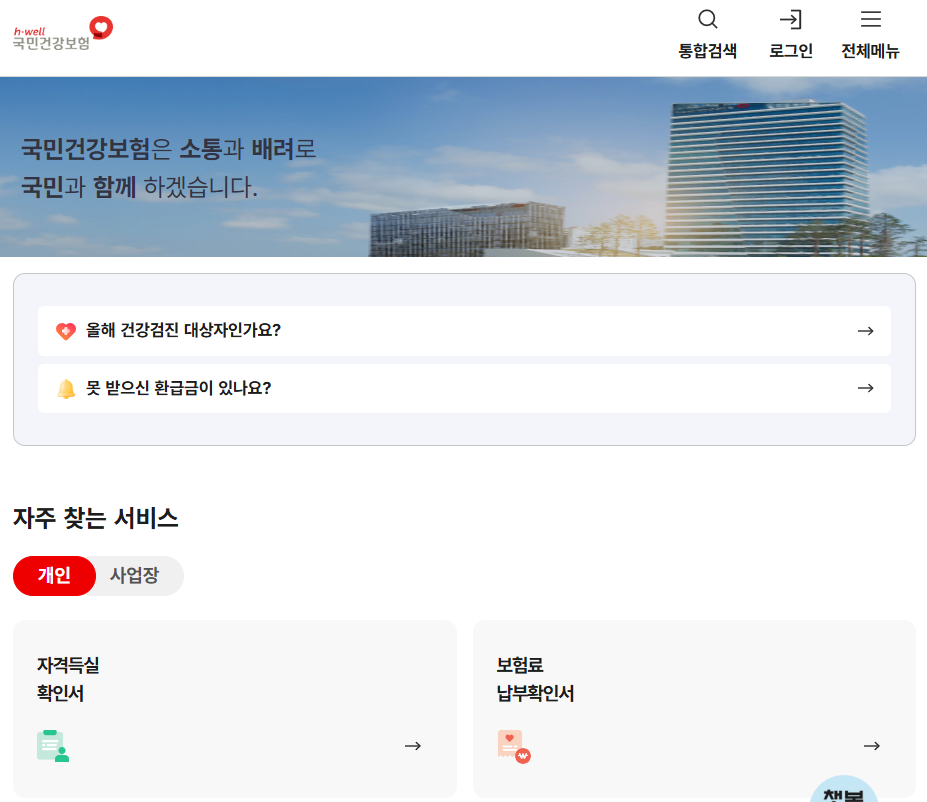Screen dimensions: 927x802
Task: Click heart icon beside 건강검진 대상자 question
Action: [x=66, y=331]
